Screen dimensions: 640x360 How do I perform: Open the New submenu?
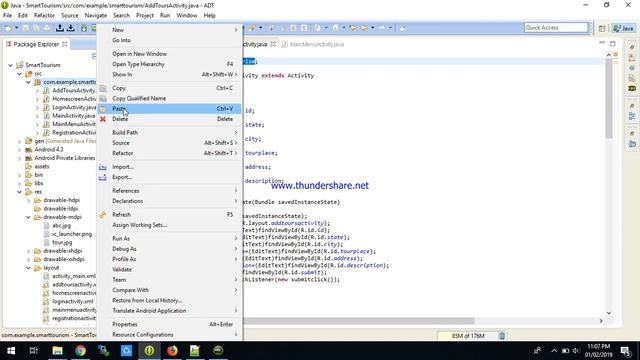(169, 30)
